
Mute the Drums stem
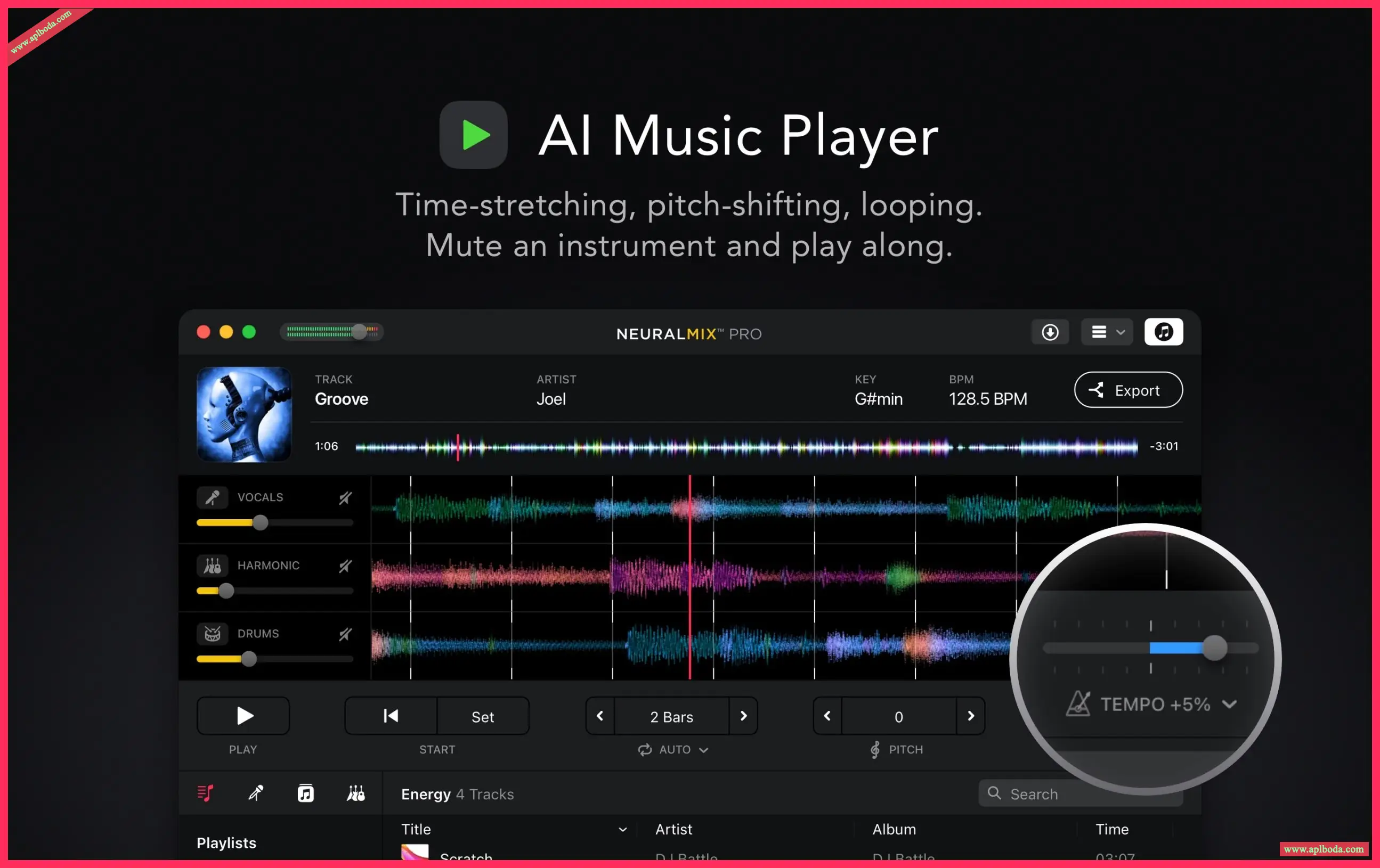pos(345,634)
